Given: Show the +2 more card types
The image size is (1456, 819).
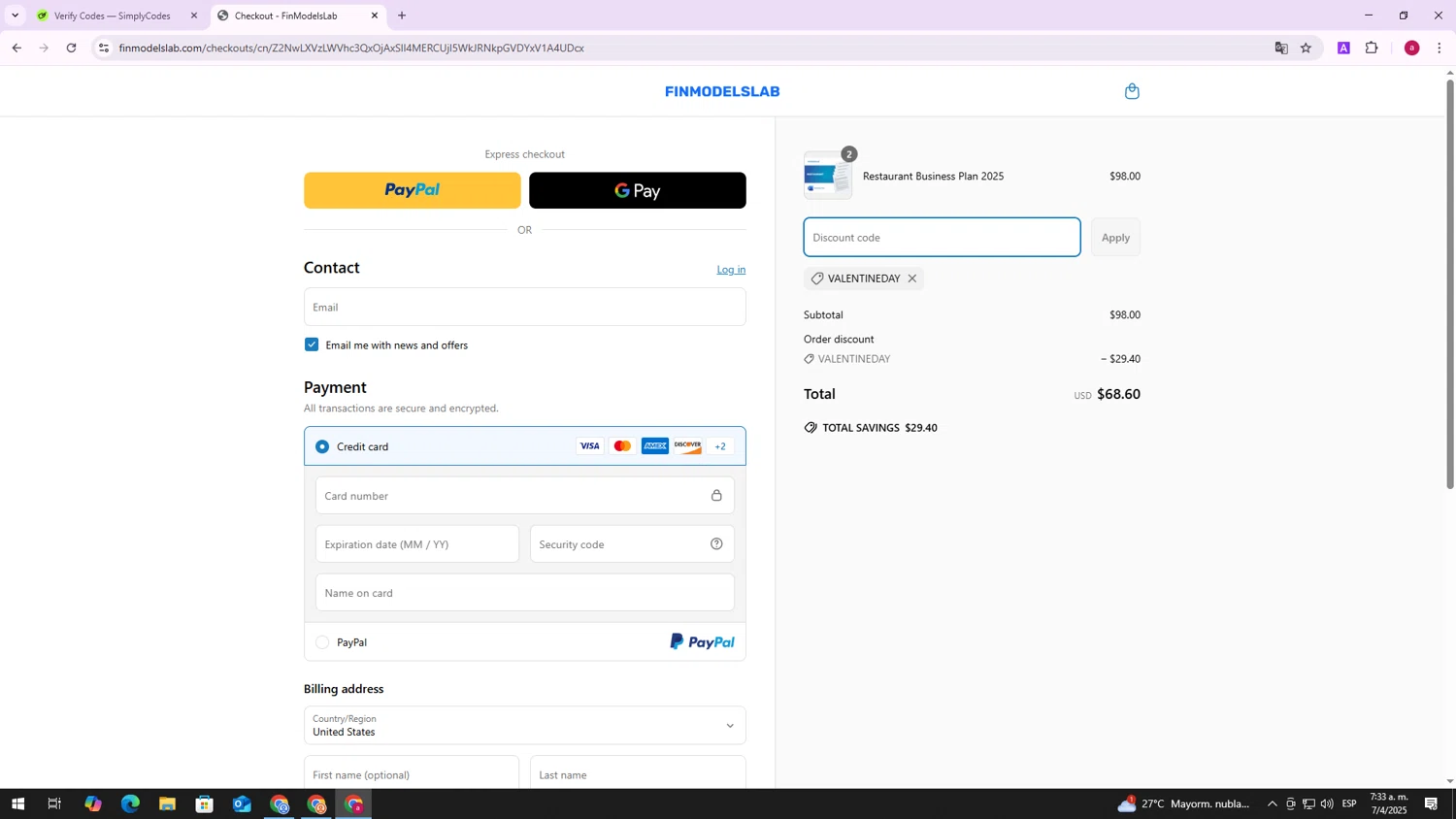Looking at the screenshot, I should pyautogui.click(x=720, y=446).
